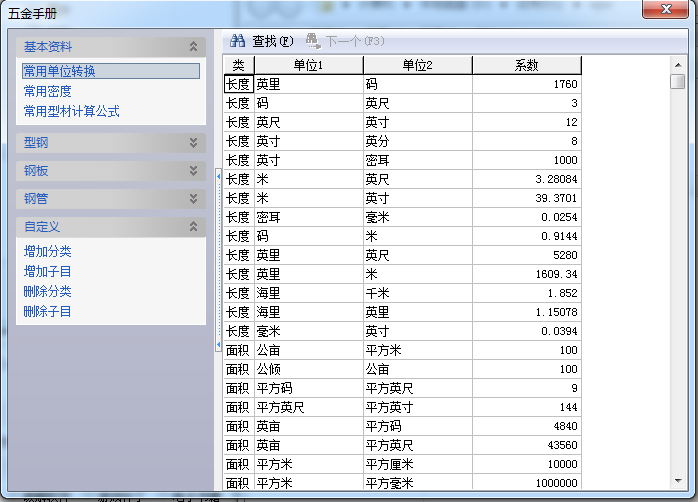Click the 基本资料 section title
Screen dimensions: 698x502
pos(48,46)
